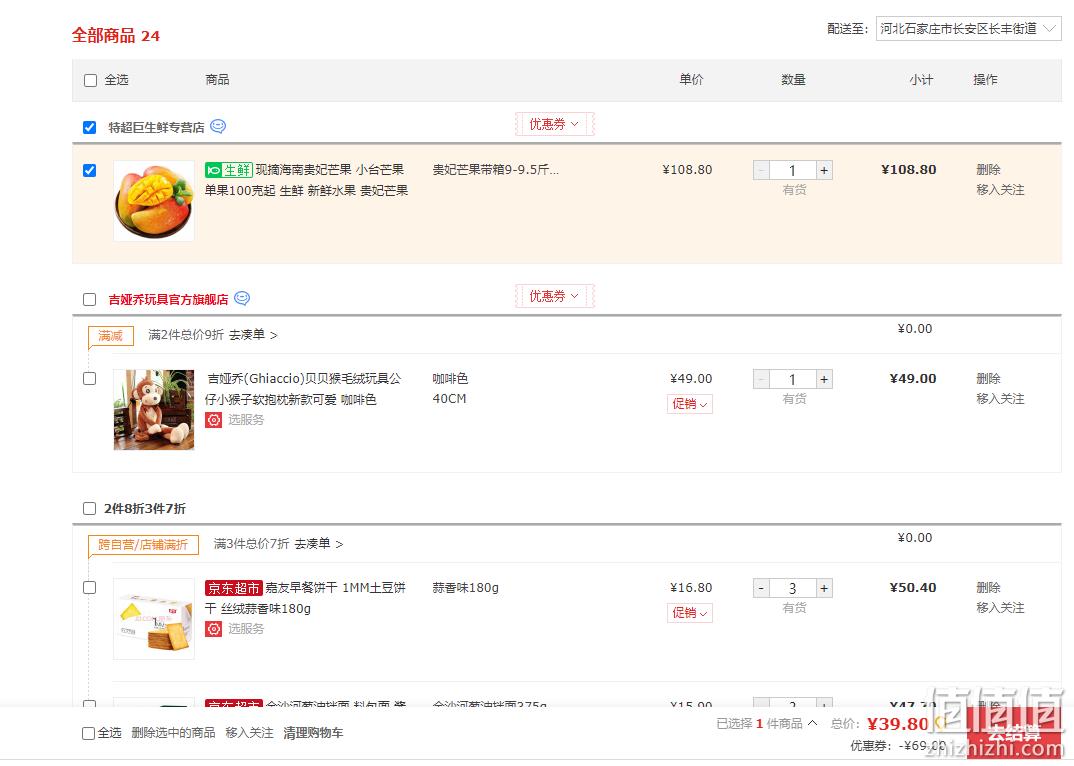This screenshot has height=766, width=1074.
Task: Move monkey toy to 移入关注
Action: coord(1001,399)
